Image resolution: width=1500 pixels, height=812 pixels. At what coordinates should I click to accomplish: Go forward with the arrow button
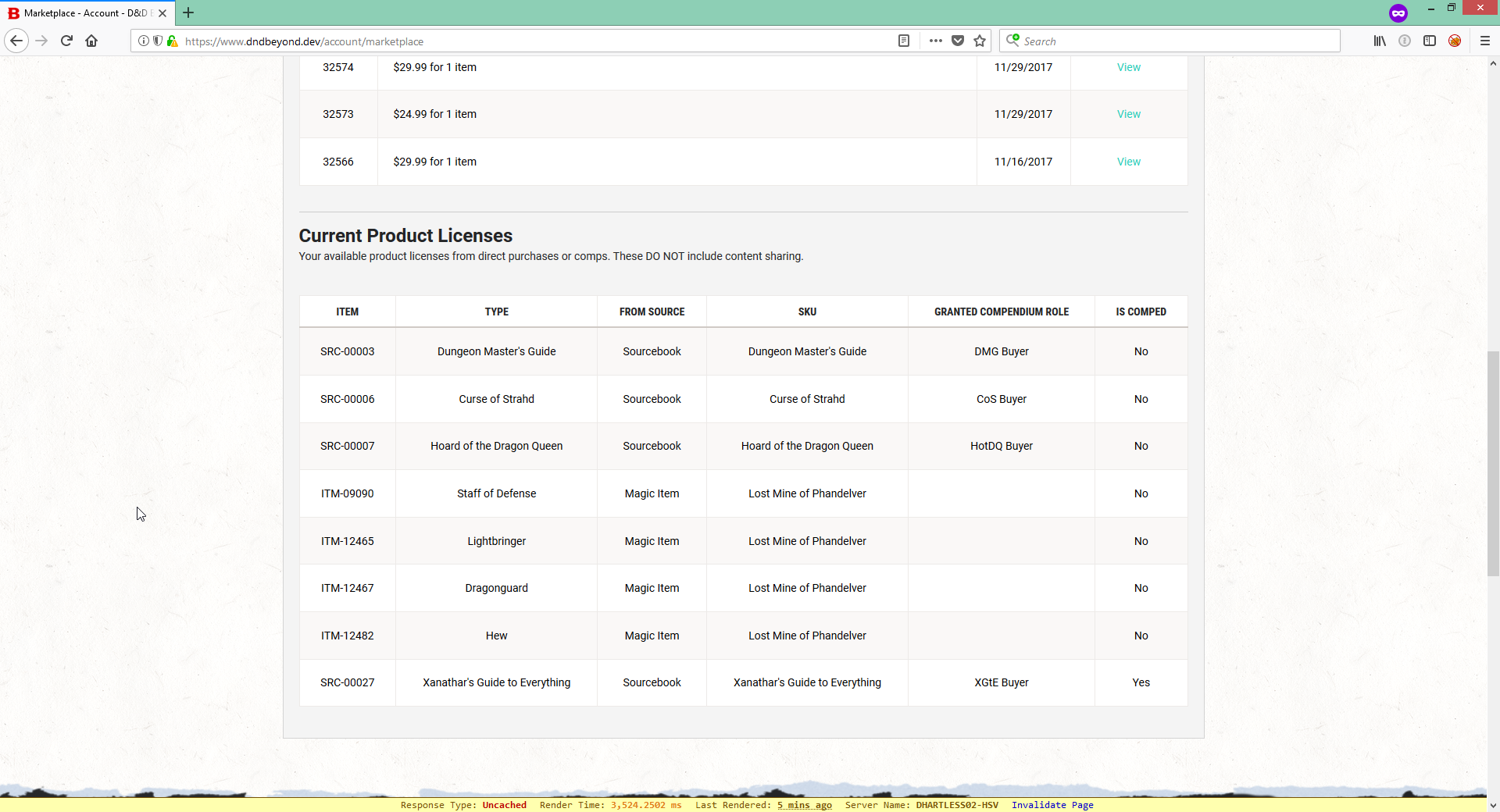point(42,41)
